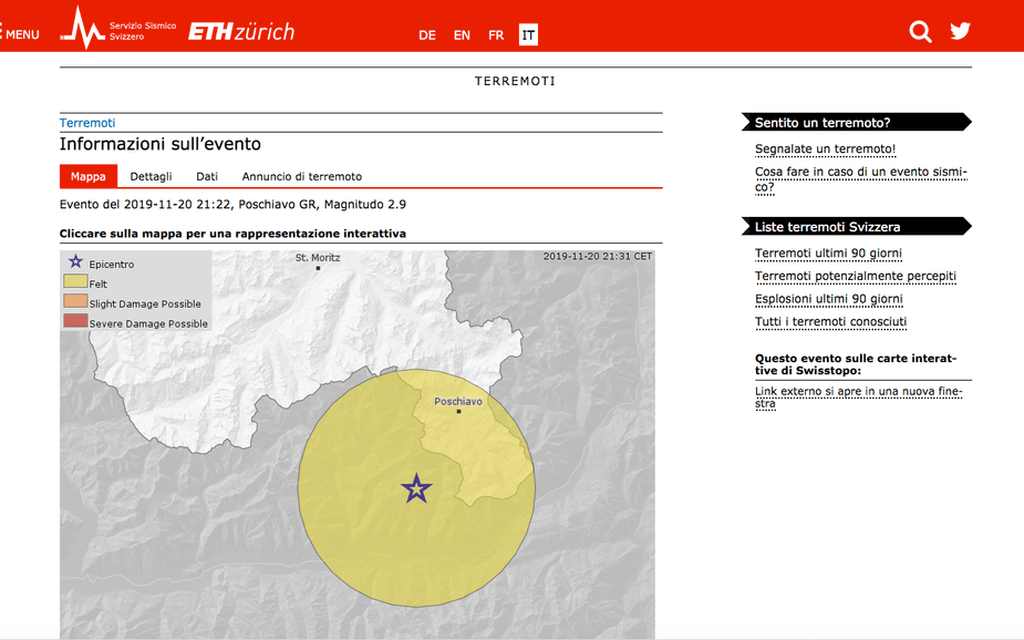Open Twitter via the bird icon
Image resolution: width=1024 pixels, height=640 pixels.
coord(960,31)
